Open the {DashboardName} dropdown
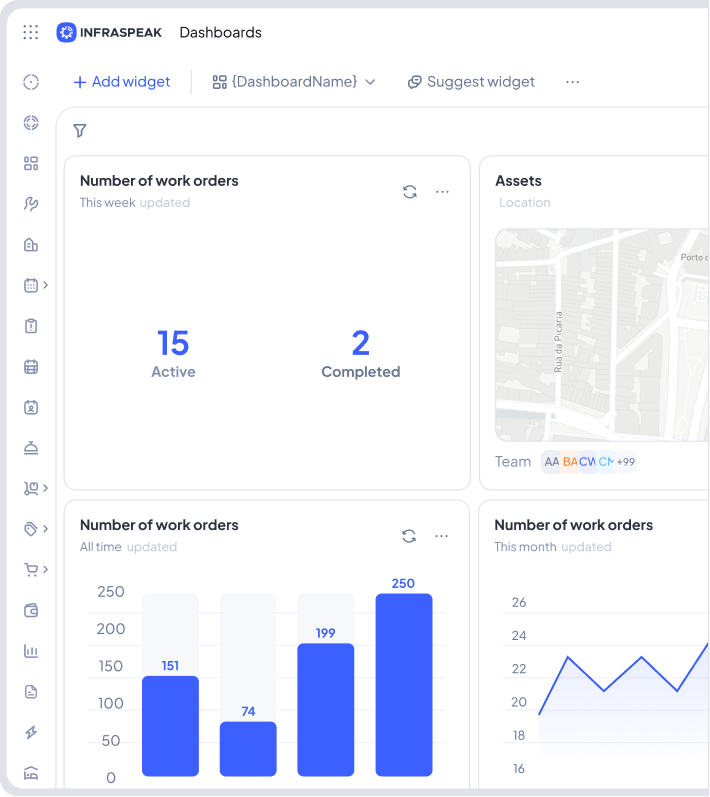This screenshot has width=710, height=797. click(x=294, y=82)
